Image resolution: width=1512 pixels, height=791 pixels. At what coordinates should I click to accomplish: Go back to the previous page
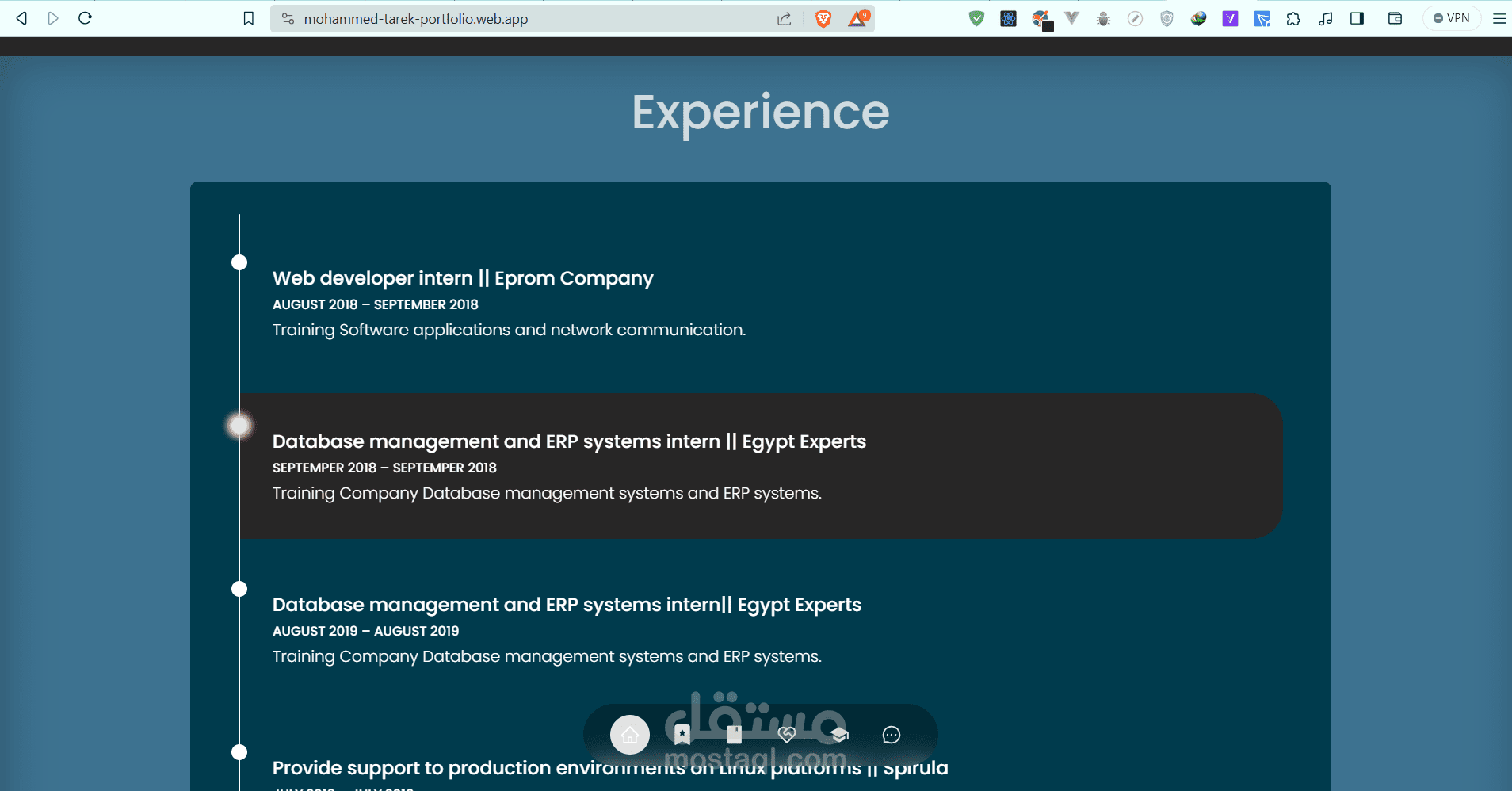pos(21,18)
